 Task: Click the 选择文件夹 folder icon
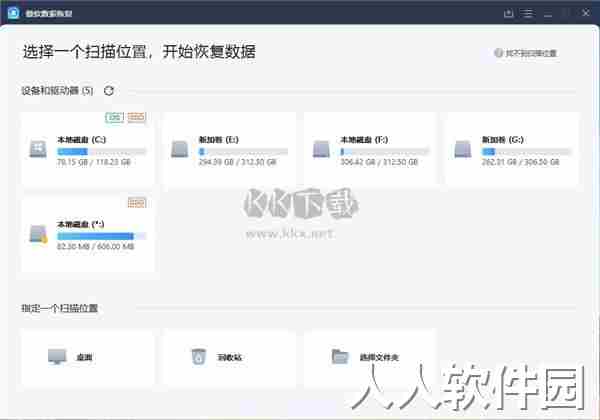click(x=340, y=357)
